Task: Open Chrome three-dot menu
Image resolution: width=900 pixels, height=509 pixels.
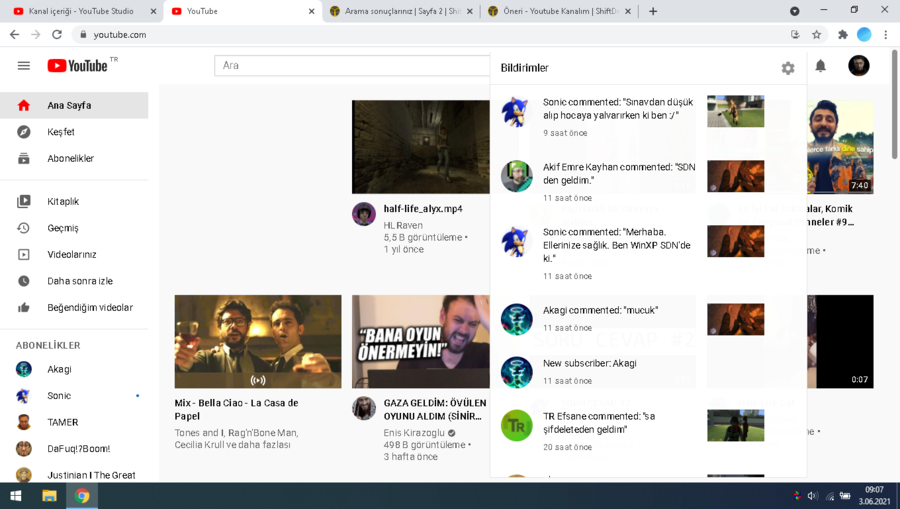Action: coord(885,34)
